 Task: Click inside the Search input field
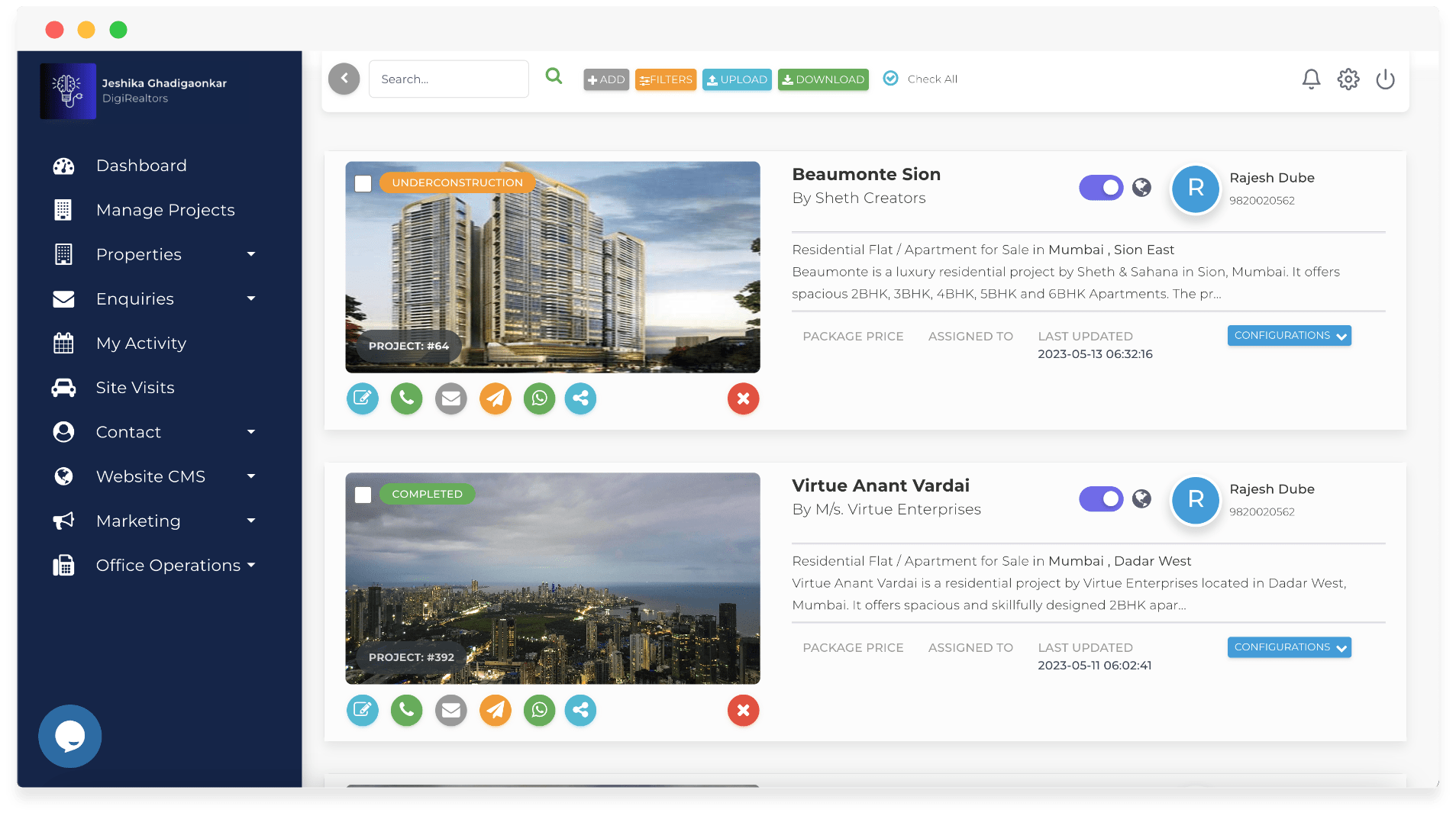[x=449, y=79]
